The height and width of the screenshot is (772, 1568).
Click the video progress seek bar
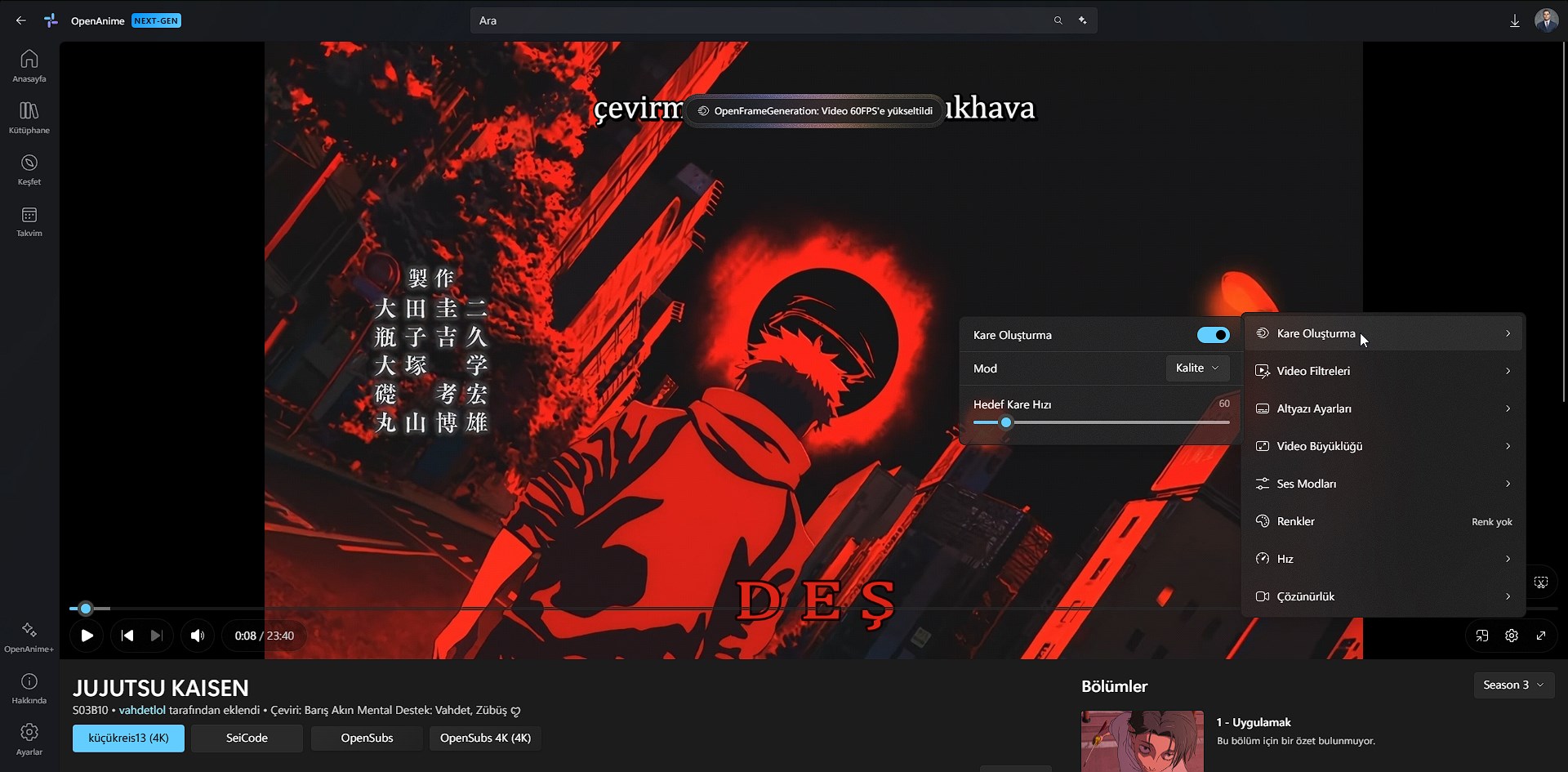tap(813, 609)
